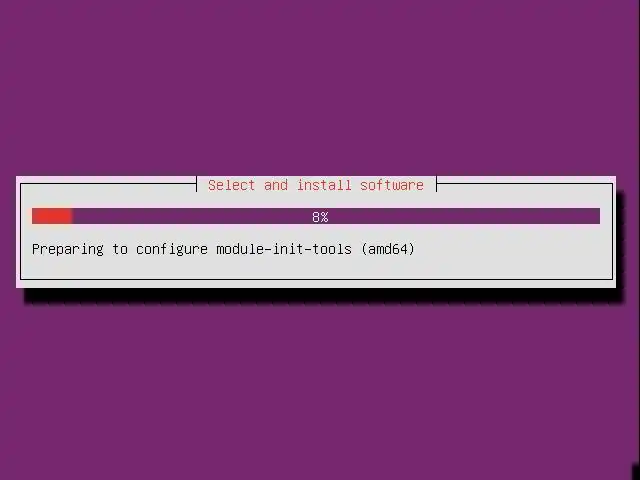Click the word Select in the dialog title
640x480 pixels.
click(231, 185)
